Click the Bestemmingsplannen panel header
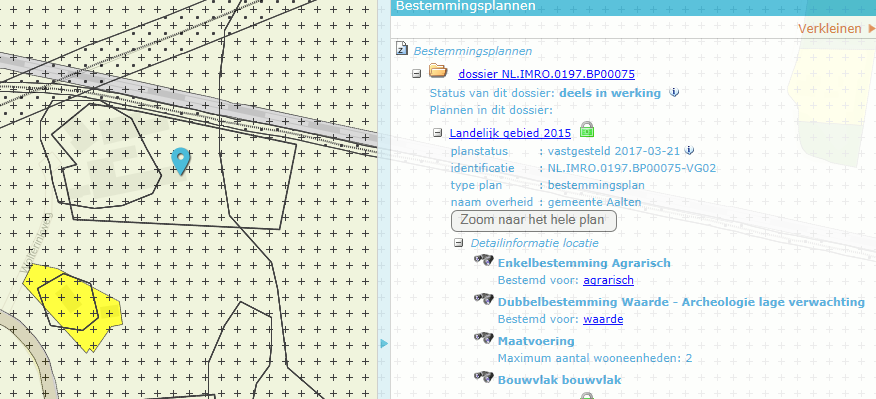Viewport: 876px width, 399px height. (x=633, y=7)
